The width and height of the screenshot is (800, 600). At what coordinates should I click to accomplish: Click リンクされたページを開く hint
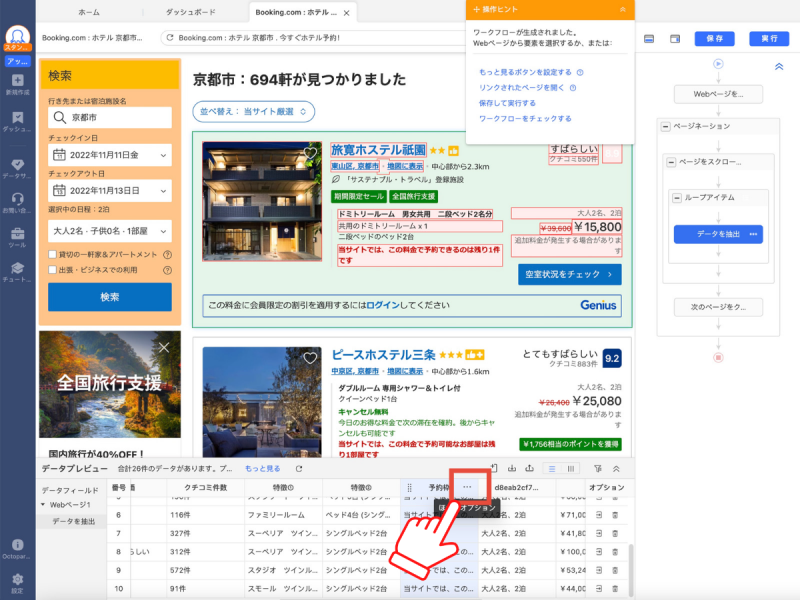point(521,88)
